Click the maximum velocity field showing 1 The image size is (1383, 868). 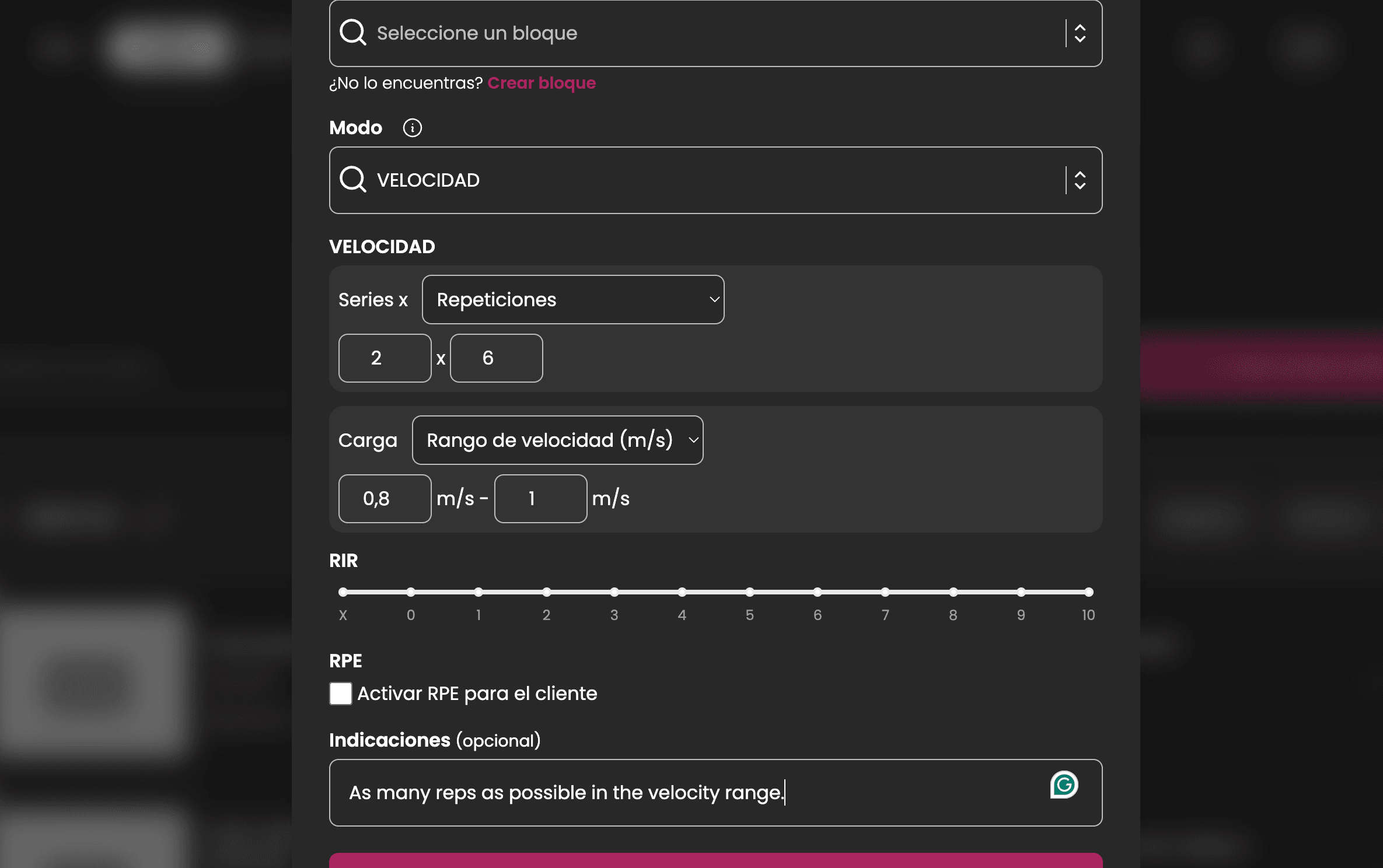click(540, 499)
